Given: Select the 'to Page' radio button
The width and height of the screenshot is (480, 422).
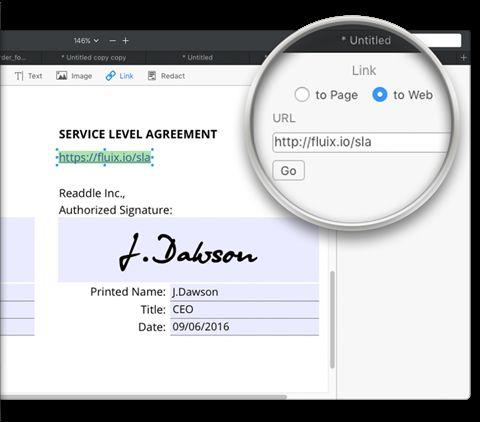Looking at the screenshot, I should (x=302, y=95).
